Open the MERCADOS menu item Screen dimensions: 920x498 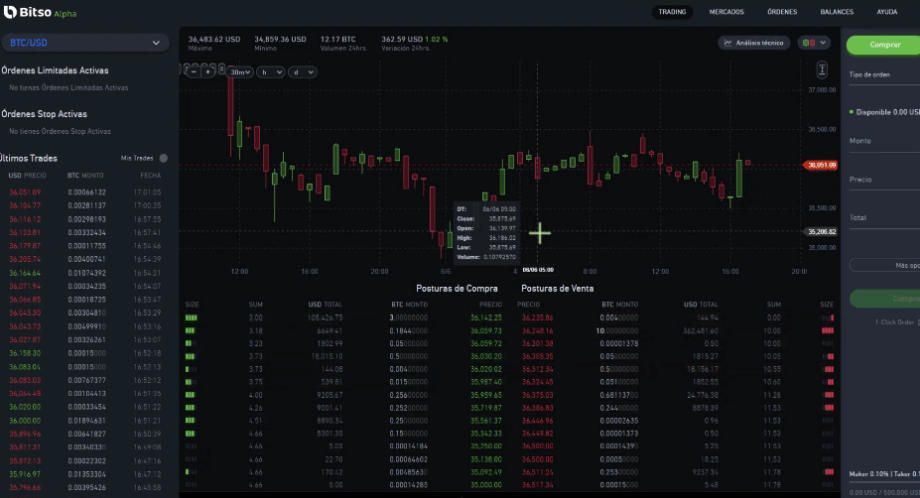(726, 12)
